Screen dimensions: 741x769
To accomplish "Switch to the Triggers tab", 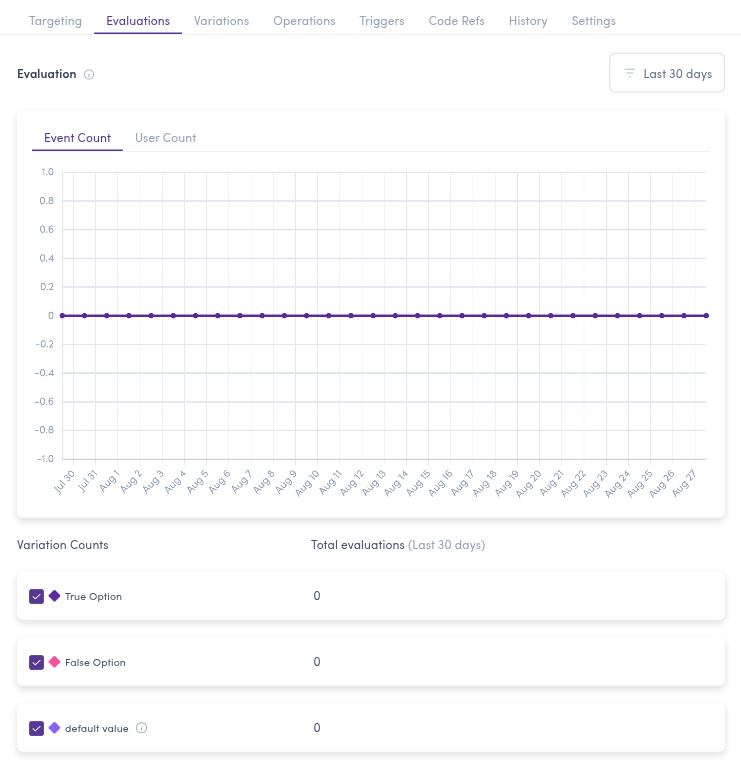I will [382, 21].
